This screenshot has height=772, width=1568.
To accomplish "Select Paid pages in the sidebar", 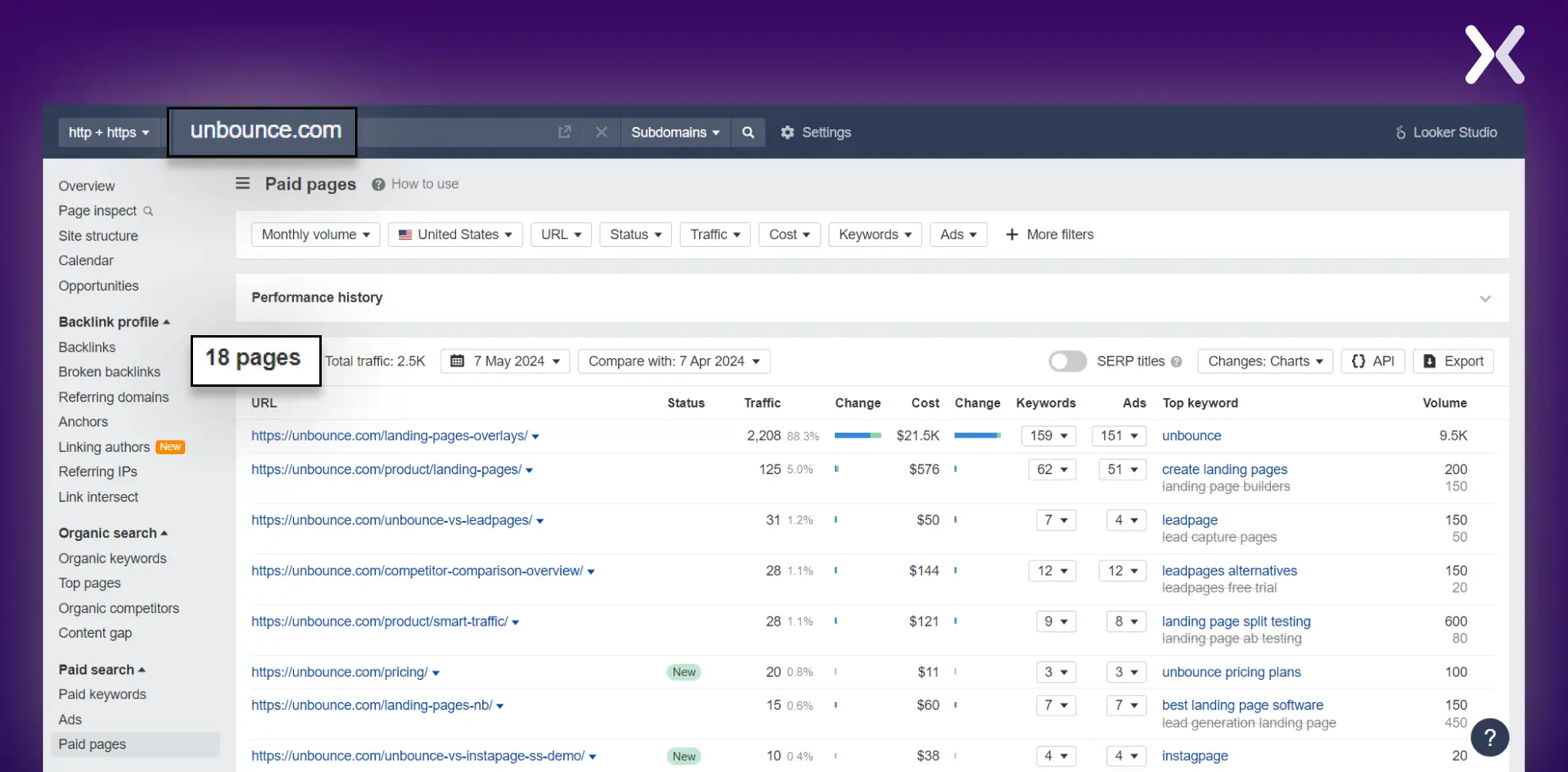I will tap(136, 744).
